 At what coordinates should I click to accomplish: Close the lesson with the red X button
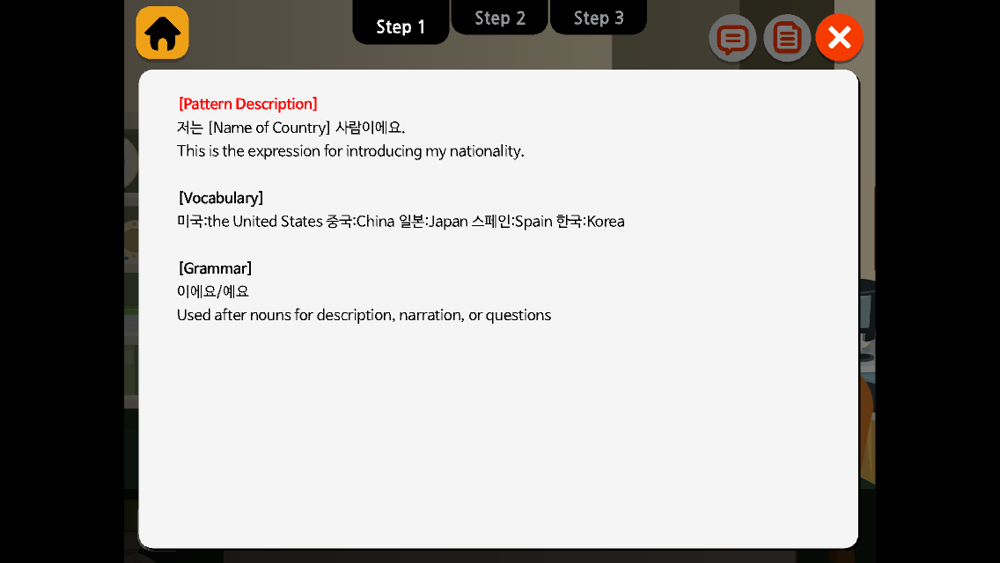click(839, 38)
